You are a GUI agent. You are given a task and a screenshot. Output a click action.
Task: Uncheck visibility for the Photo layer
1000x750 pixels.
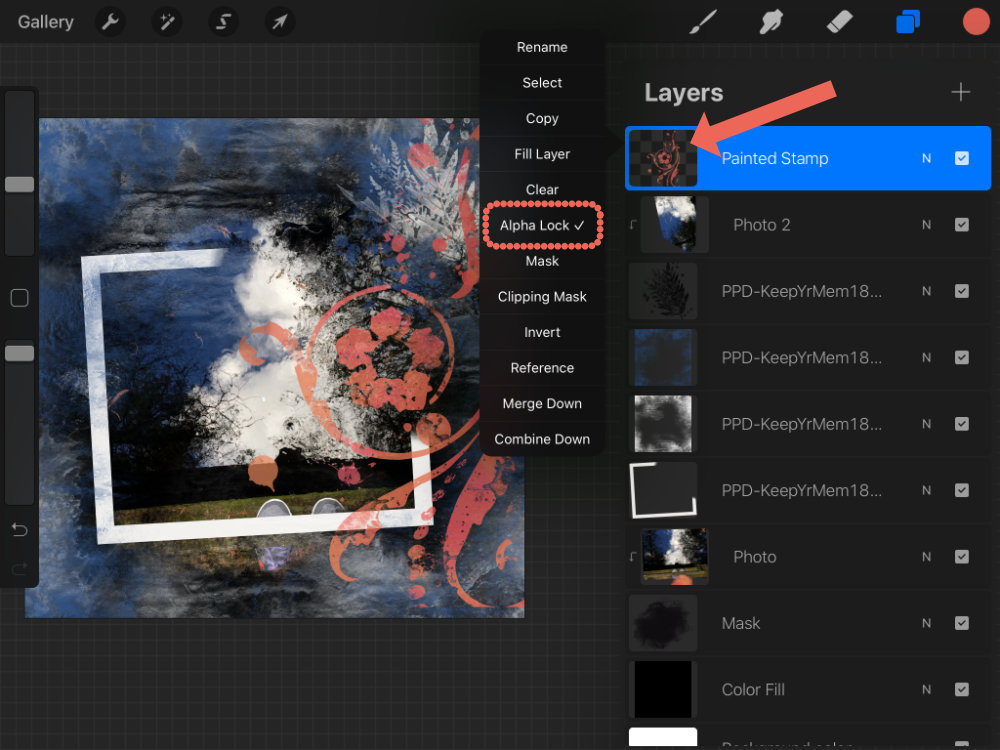coord(962,557)
